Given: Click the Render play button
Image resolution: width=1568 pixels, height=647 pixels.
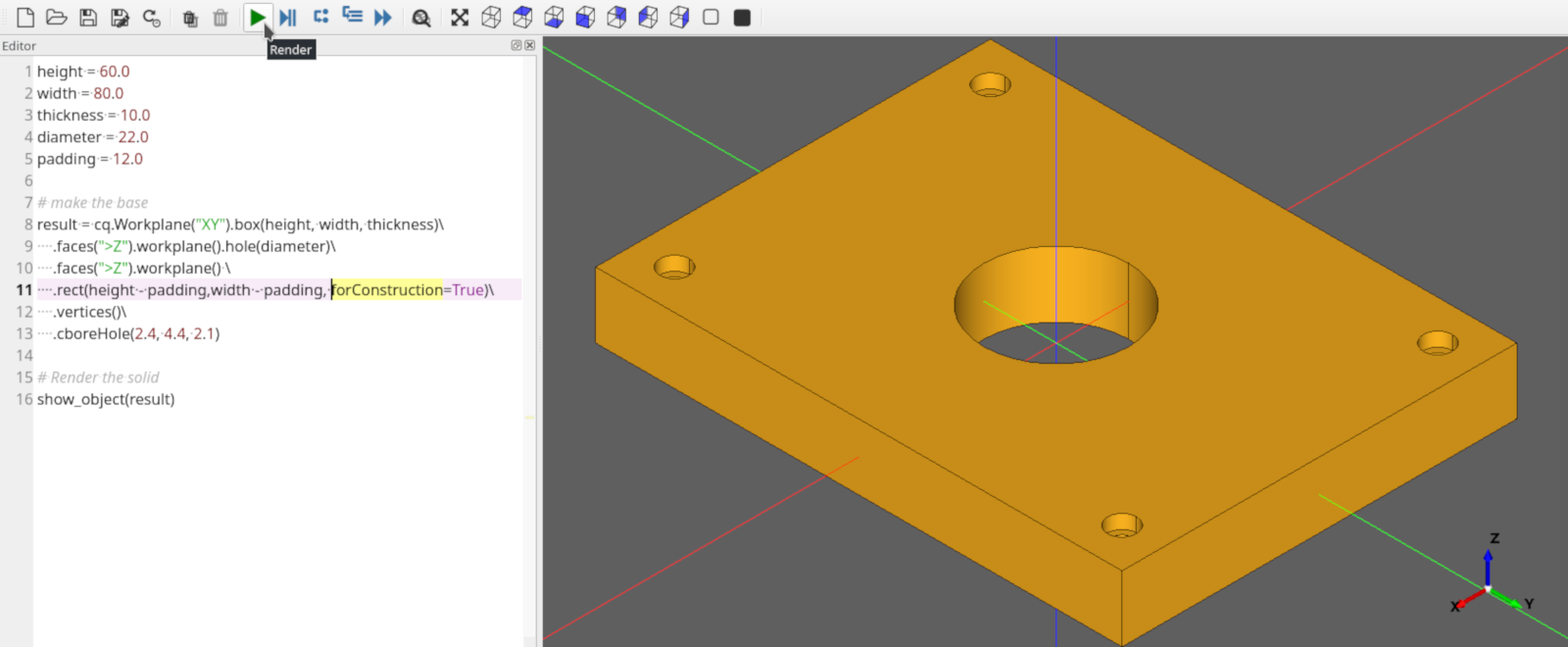Looking at the screenshot, I should tap(257, 18).
